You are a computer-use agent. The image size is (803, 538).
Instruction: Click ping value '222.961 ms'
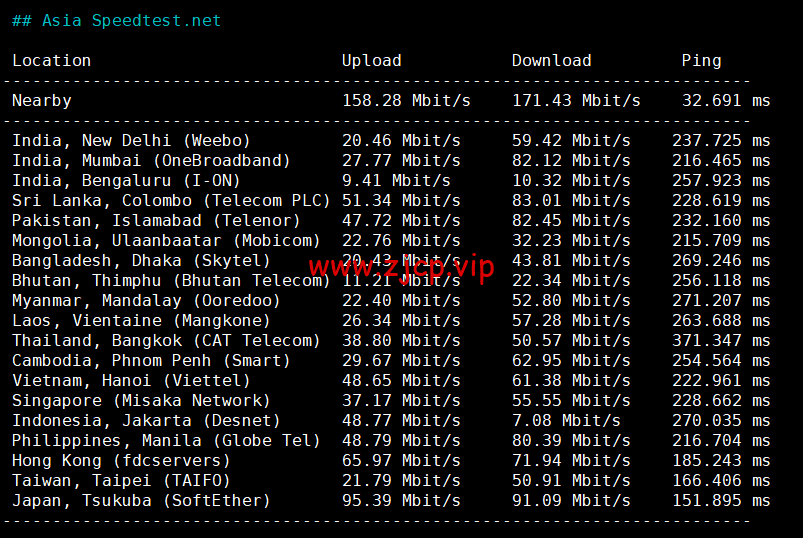(721, 380)
